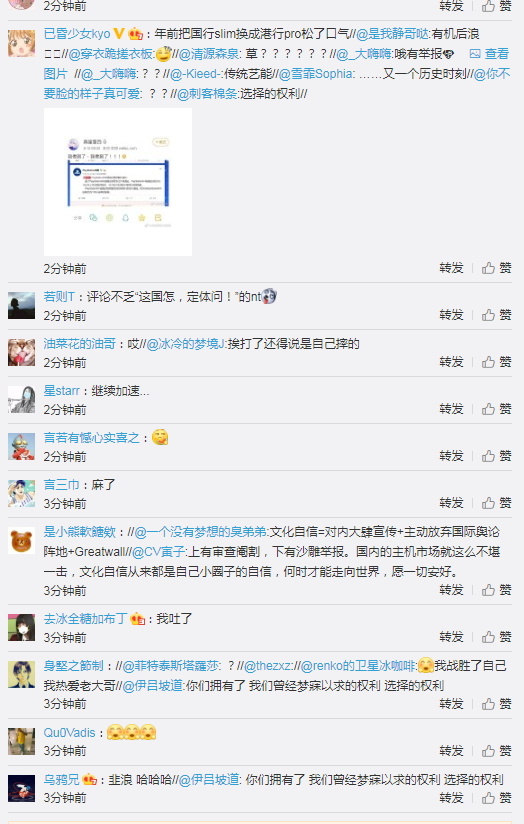Click 转发 under 是小熊軟餹欸's comment

click(451, 590)
